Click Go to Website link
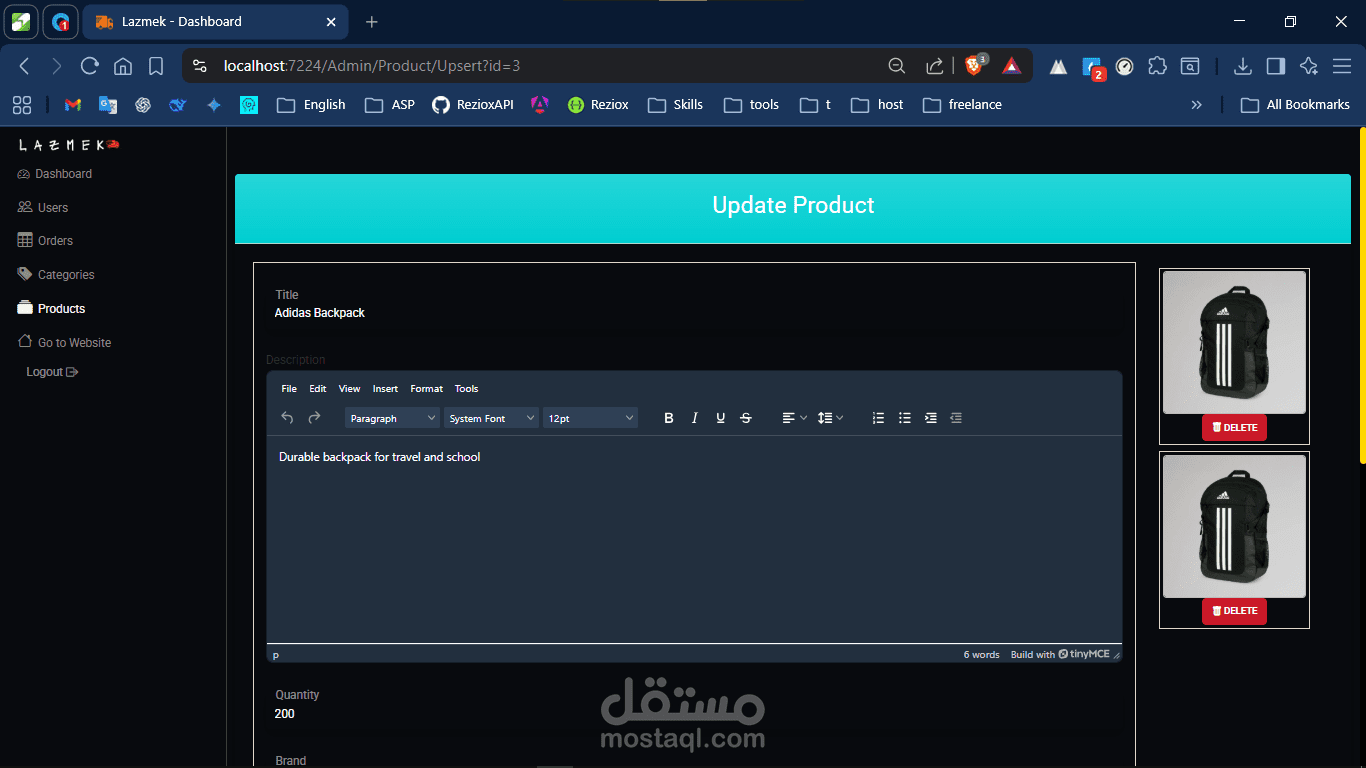This screenshot has width=1366, height=768. [x=65, y=342]
